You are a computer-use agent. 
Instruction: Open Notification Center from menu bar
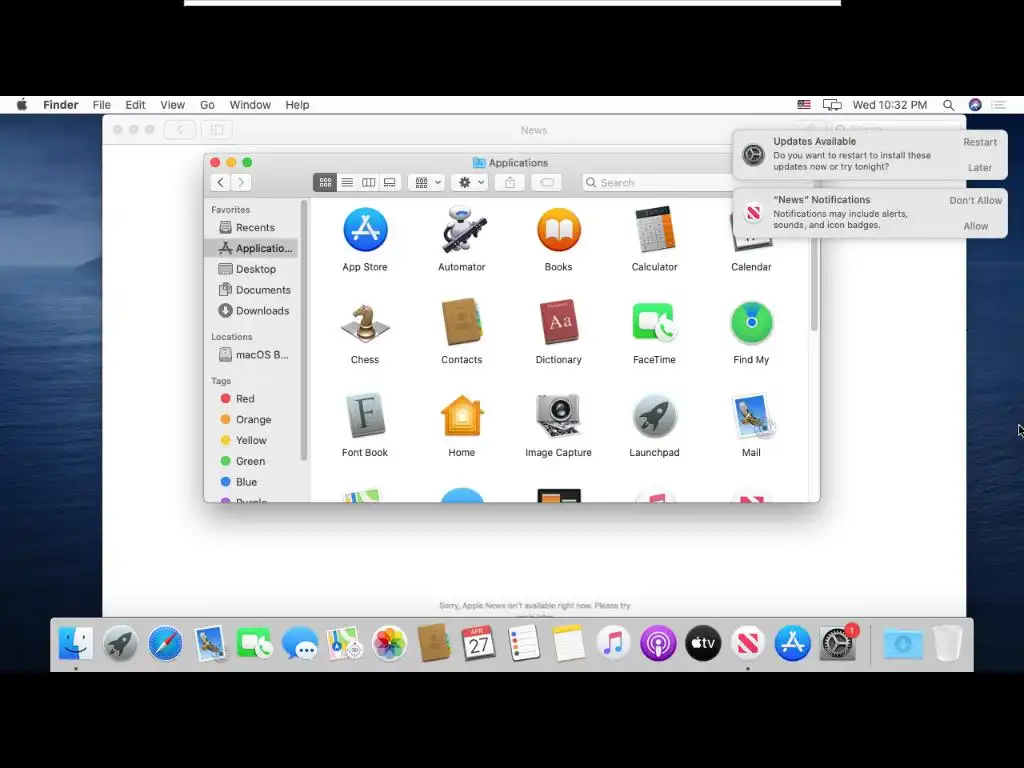pos(998,105)
